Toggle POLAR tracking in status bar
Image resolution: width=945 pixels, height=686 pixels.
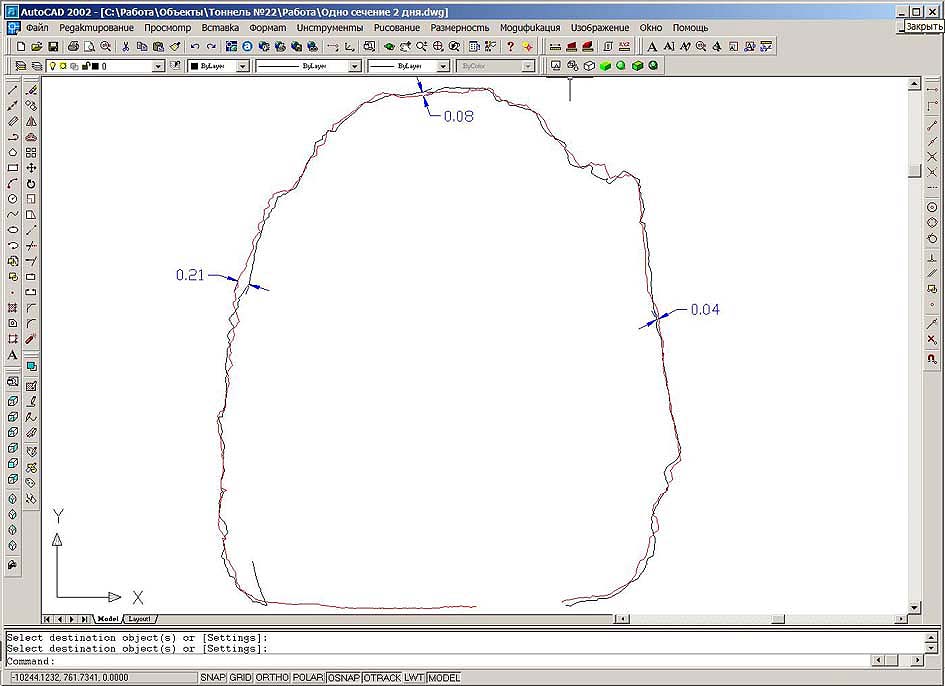[308, 678]
